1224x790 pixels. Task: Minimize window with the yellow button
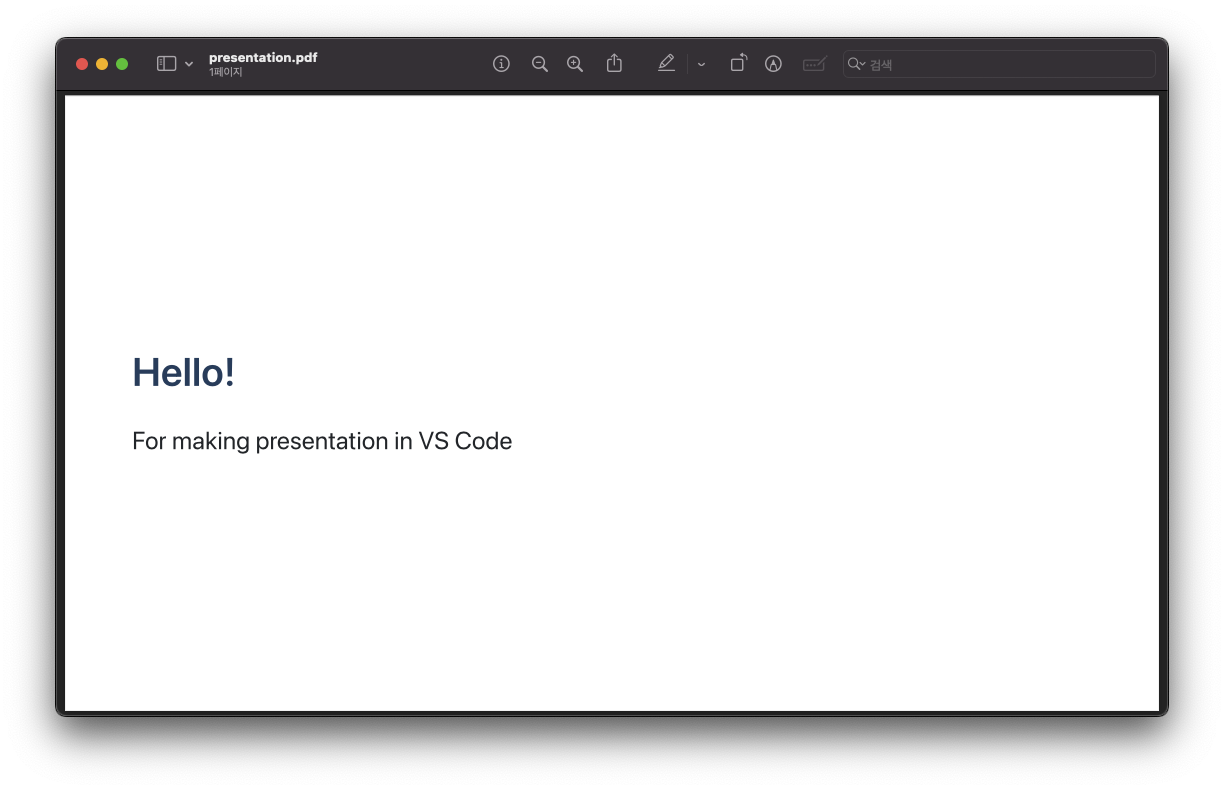tap(102, 64)
